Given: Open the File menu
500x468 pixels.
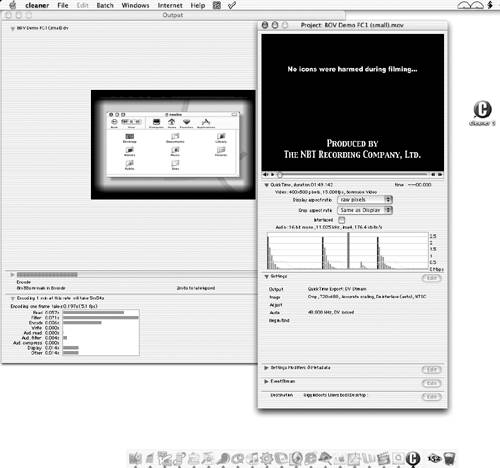Looking at the screenshot, I should 63,5.
